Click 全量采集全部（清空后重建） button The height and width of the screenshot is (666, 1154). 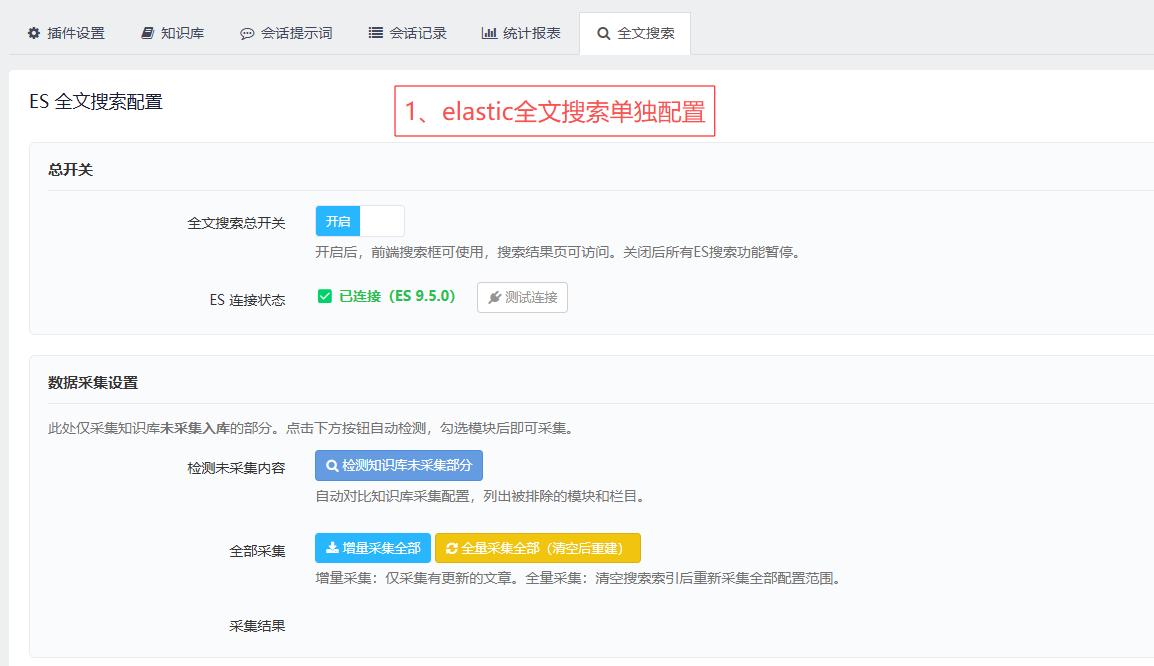538,548
